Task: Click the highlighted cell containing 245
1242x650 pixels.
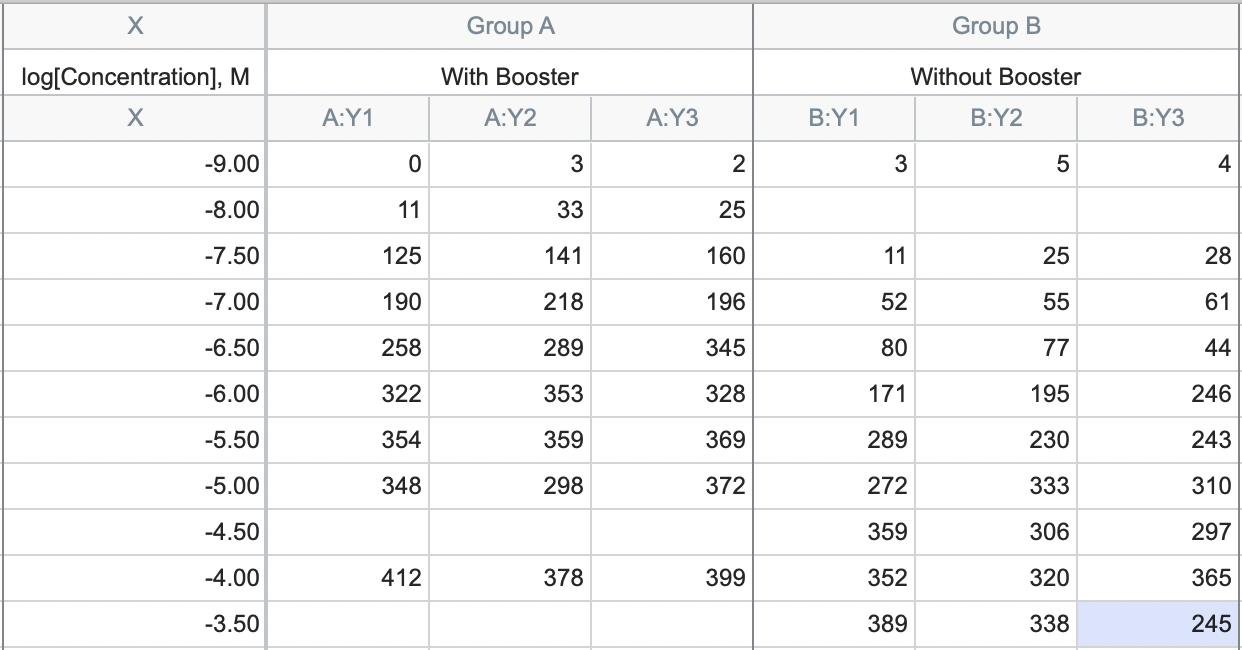Action: click(1158, 624)
